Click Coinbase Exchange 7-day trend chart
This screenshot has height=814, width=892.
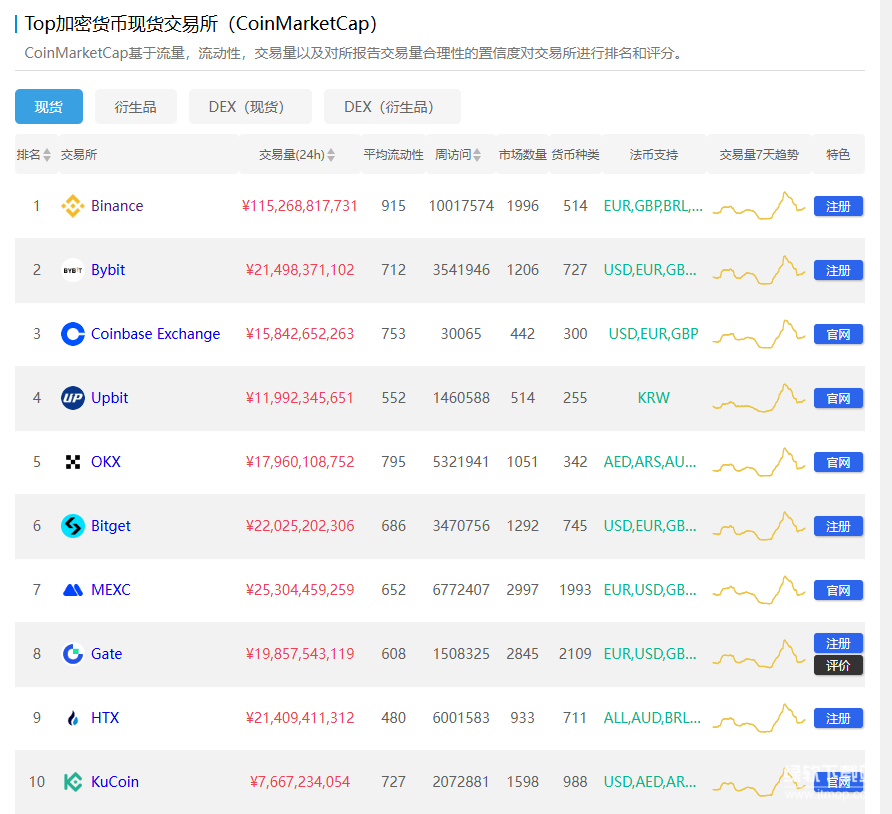(759, 334)
